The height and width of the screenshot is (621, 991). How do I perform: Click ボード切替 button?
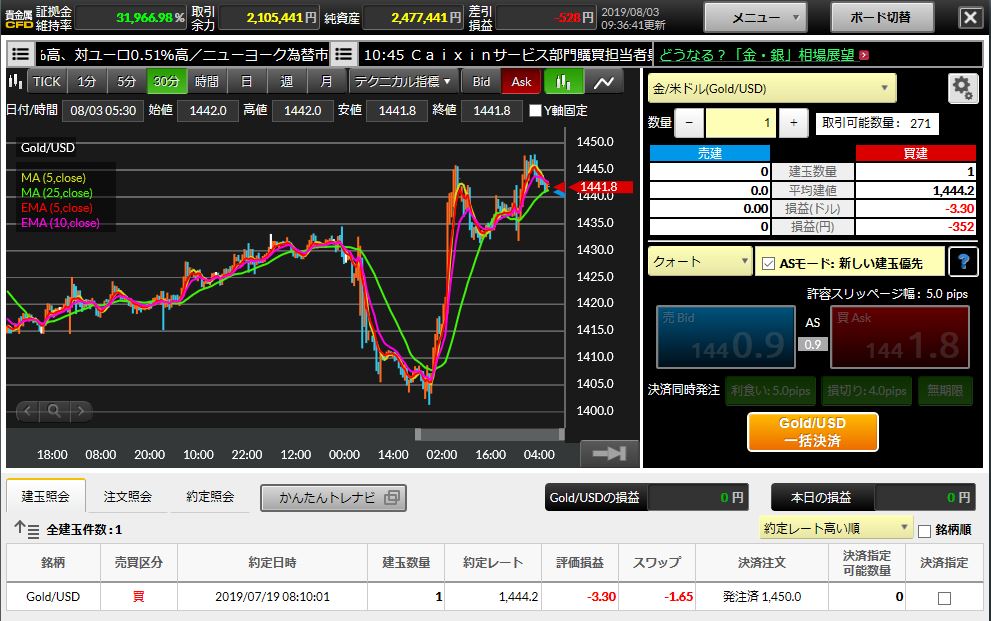881,18
